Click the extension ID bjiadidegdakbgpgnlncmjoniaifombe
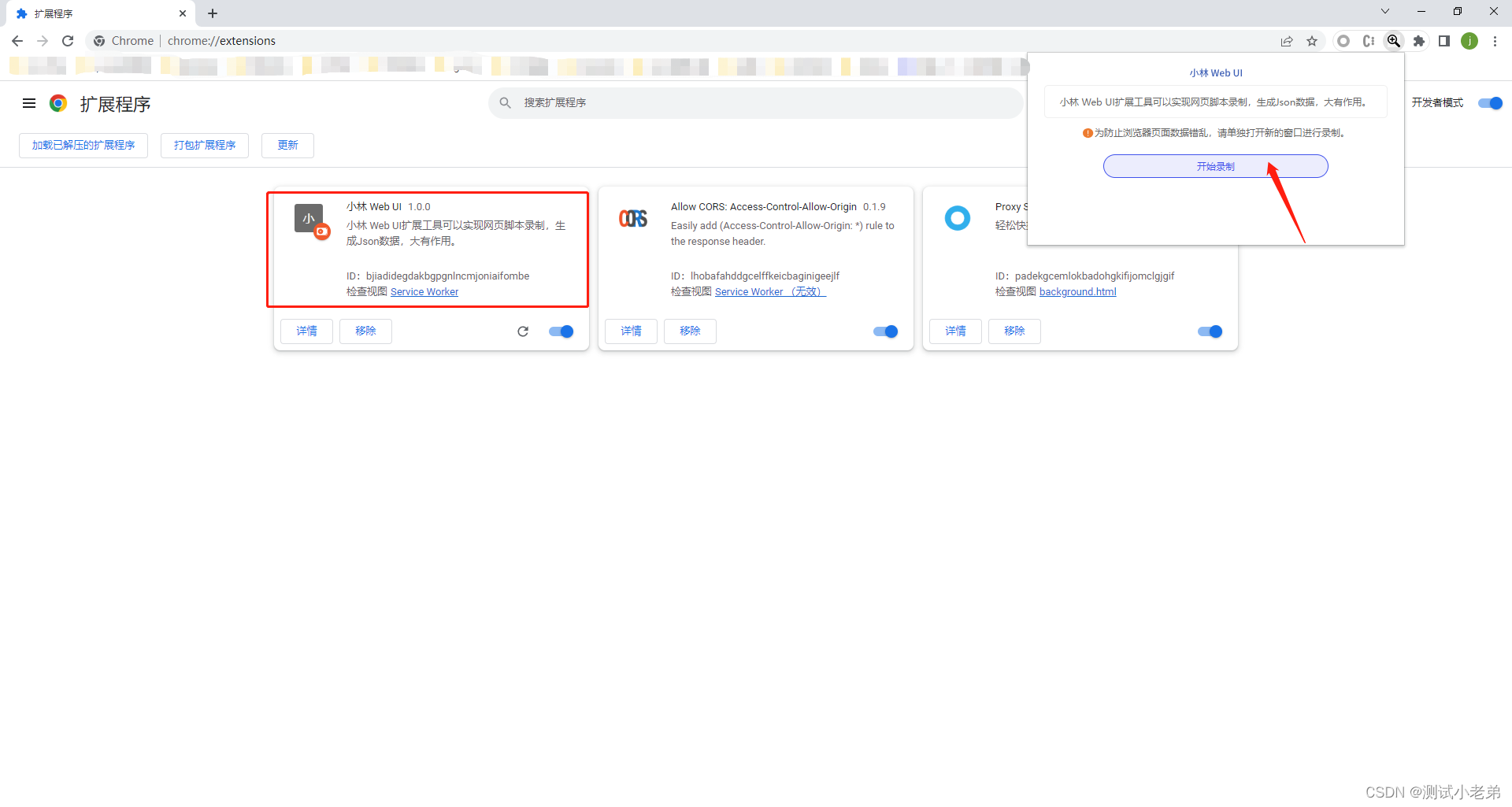 447,276
